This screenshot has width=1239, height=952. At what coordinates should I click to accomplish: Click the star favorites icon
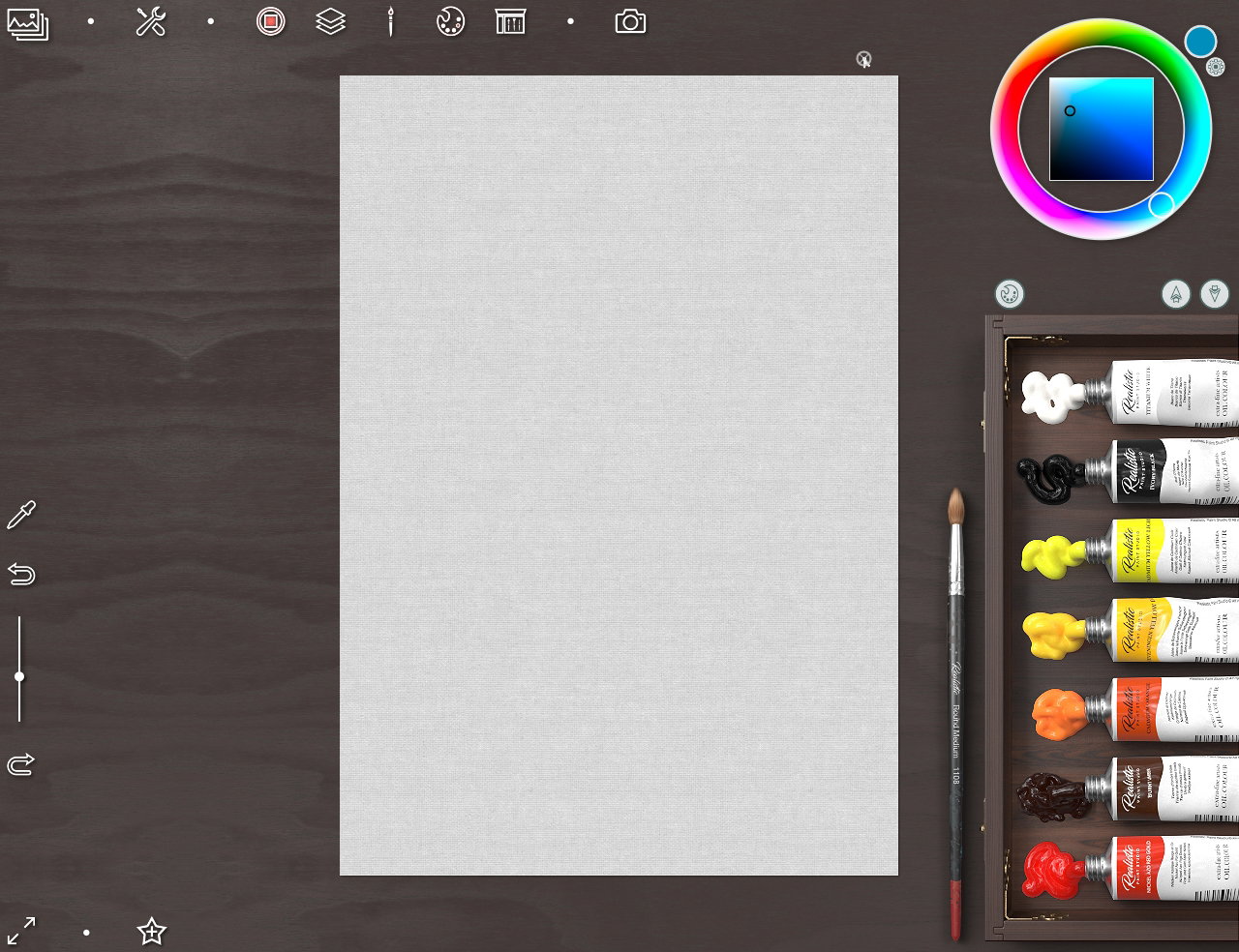tap(151, 932)
